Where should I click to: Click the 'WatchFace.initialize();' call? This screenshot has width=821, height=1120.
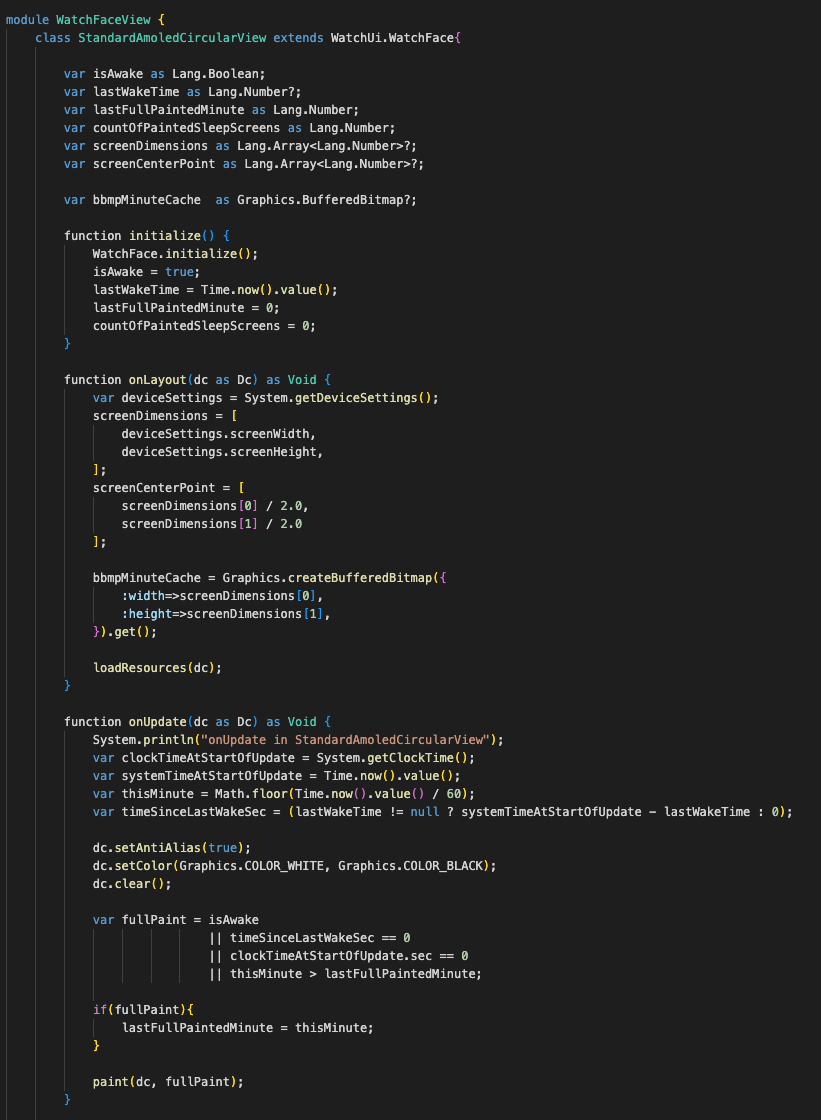click(175, 254)
